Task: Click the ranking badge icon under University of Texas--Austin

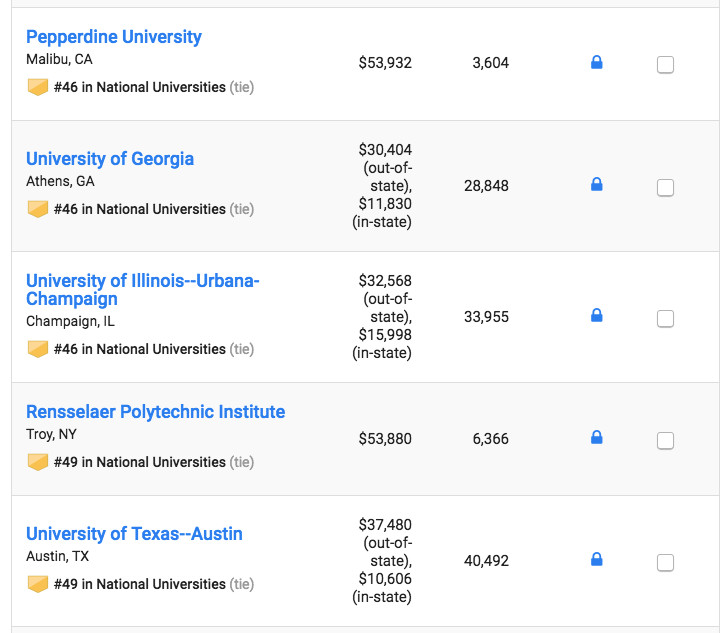Action: [x=38, y=584]
